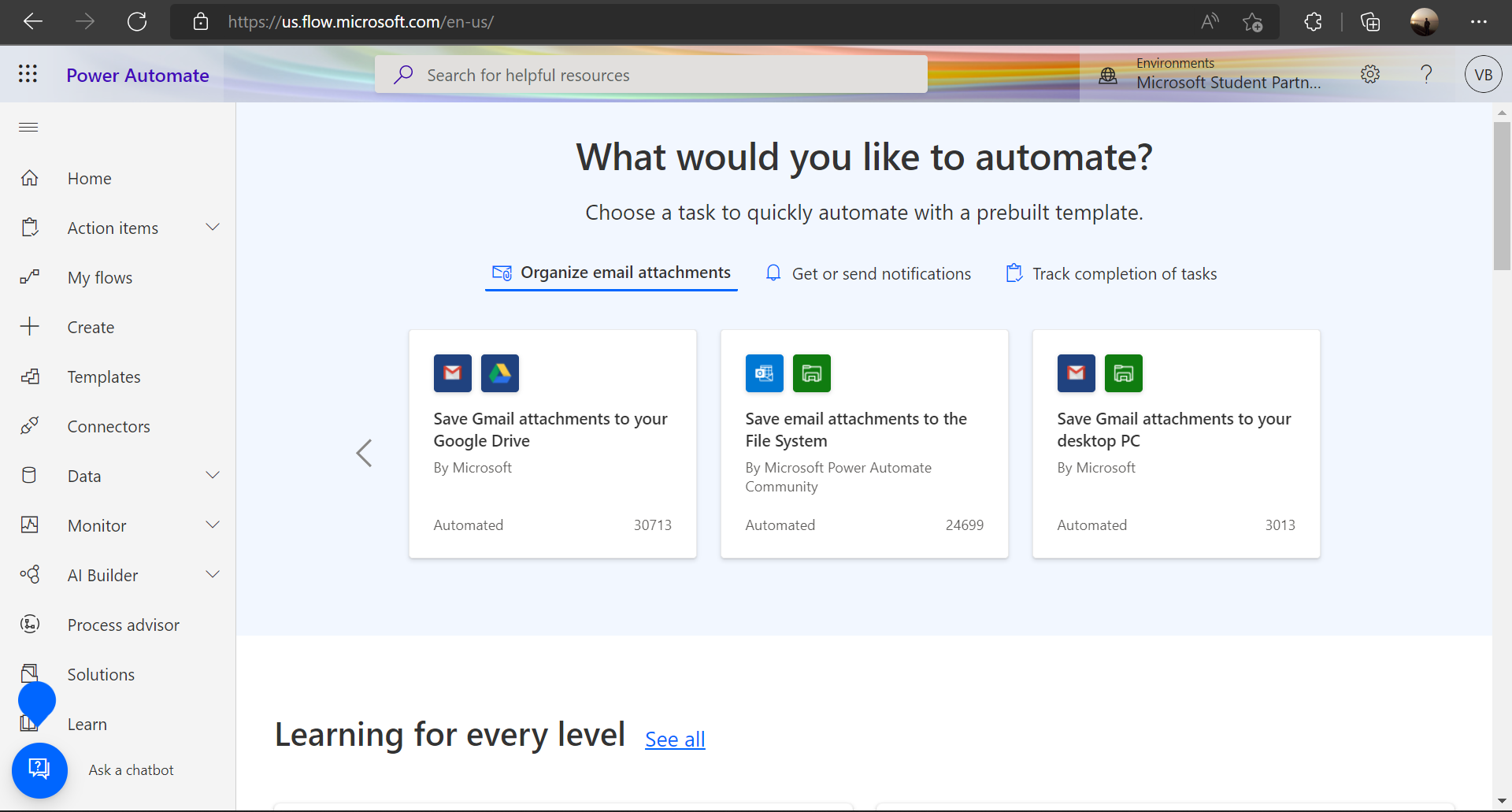The height and width of the screenshot is (812, 1512).
Task: Reload the page with refresh button
Action: click(137, 22)
